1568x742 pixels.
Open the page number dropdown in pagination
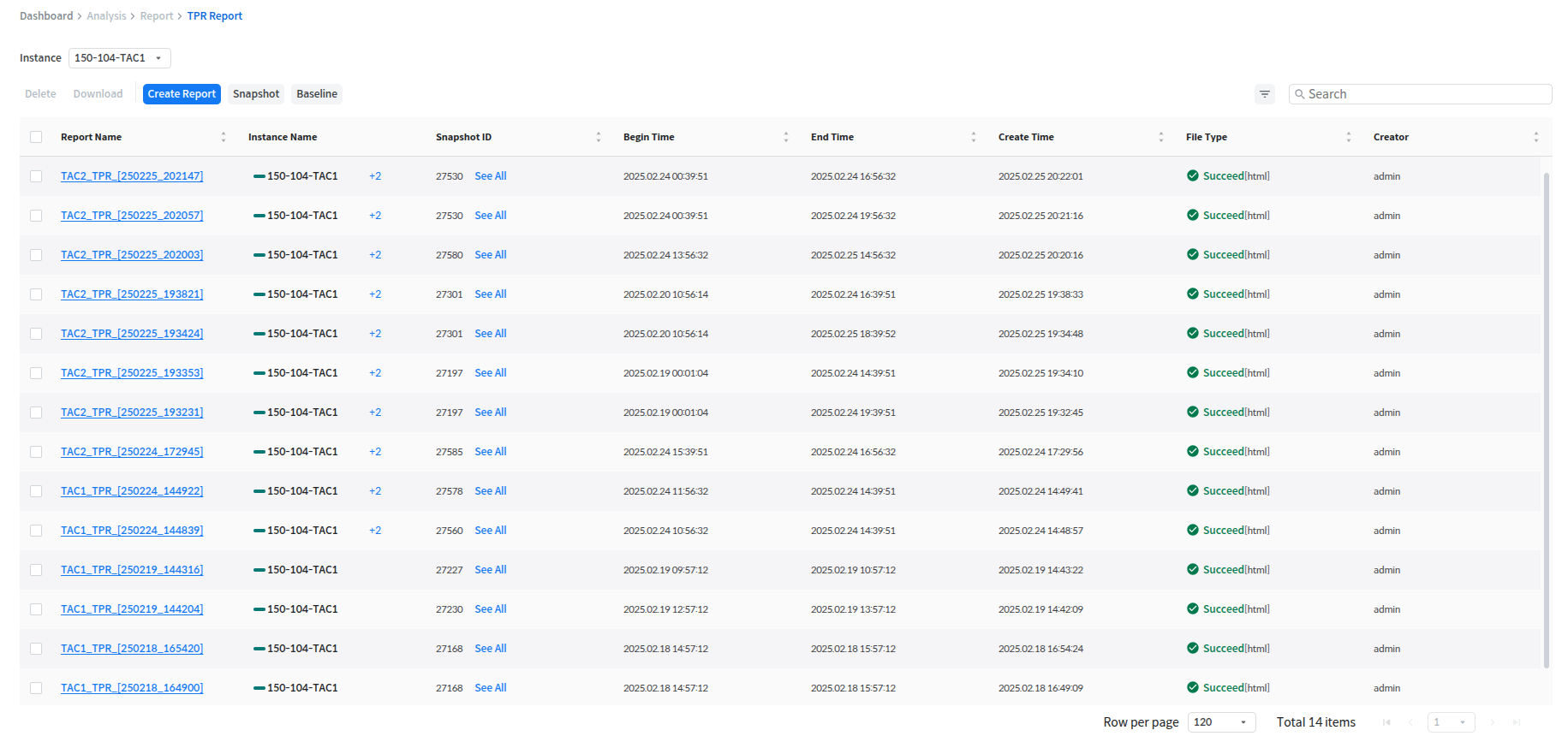click(x=1451, y=722)
